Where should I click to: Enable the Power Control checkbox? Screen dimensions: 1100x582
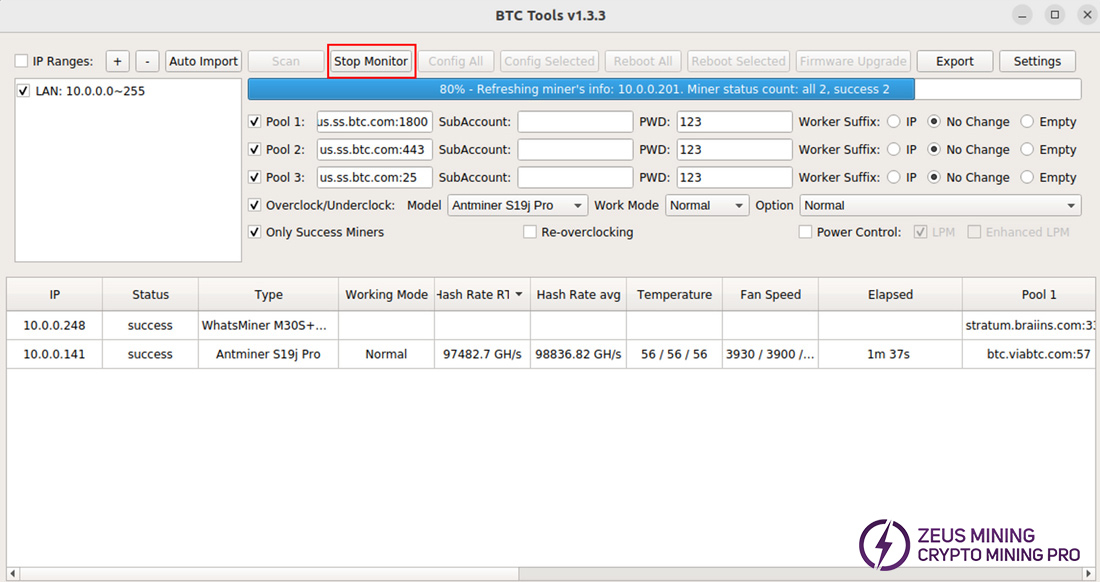tap(806, 232)
